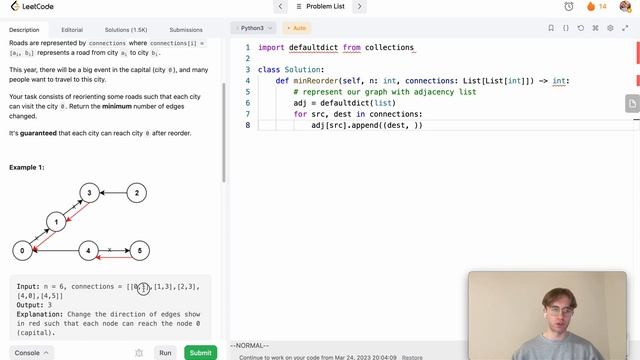This screenshot has width=640, height=360.
Task: Switch to the Description tab
Action: [24, 30]
